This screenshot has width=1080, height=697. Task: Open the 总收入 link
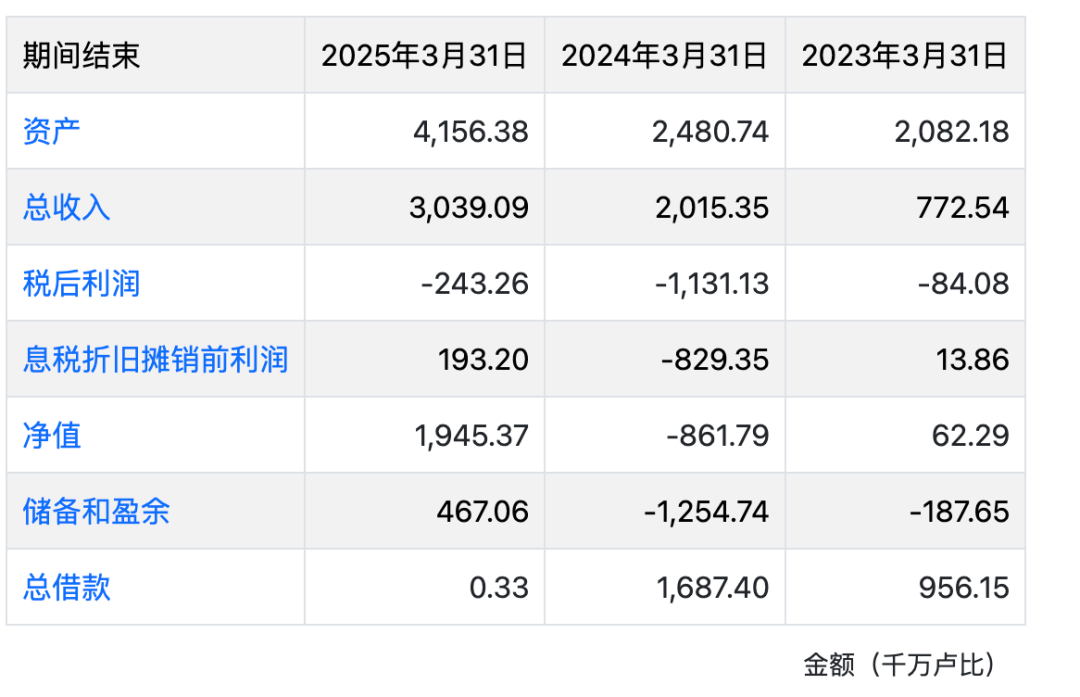tap(67, 207)
